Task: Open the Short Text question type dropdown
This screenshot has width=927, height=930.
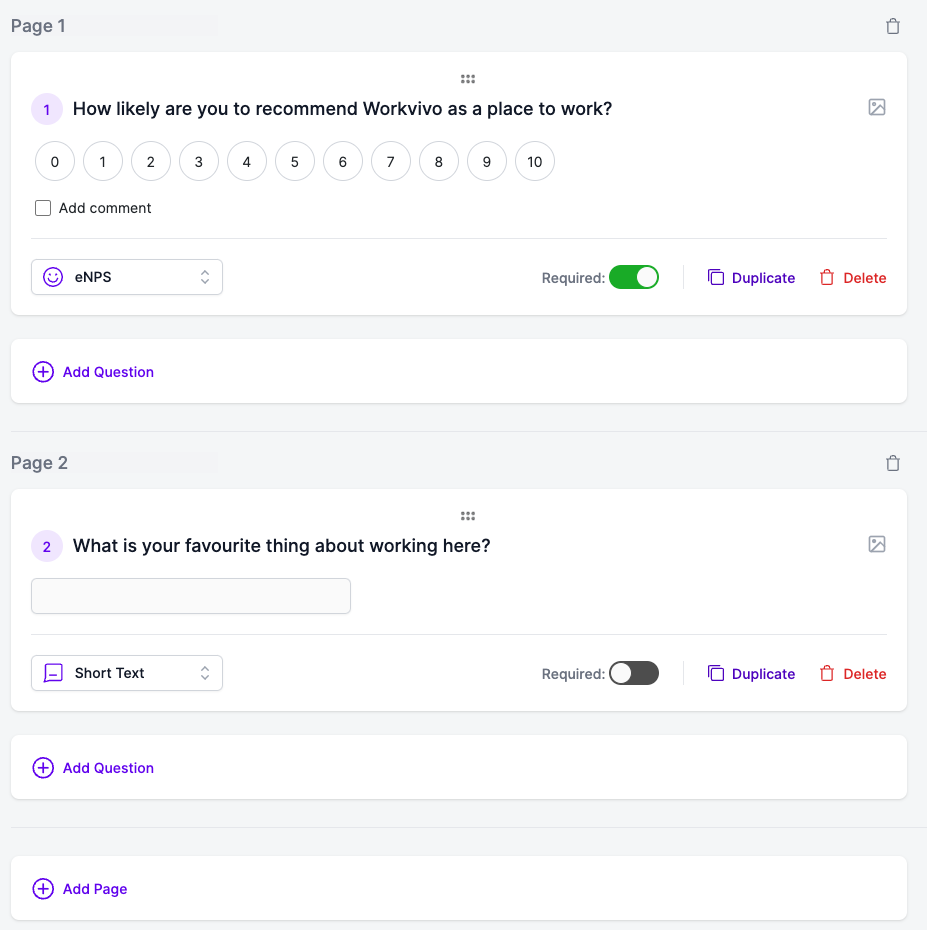Action: point(127,673)
